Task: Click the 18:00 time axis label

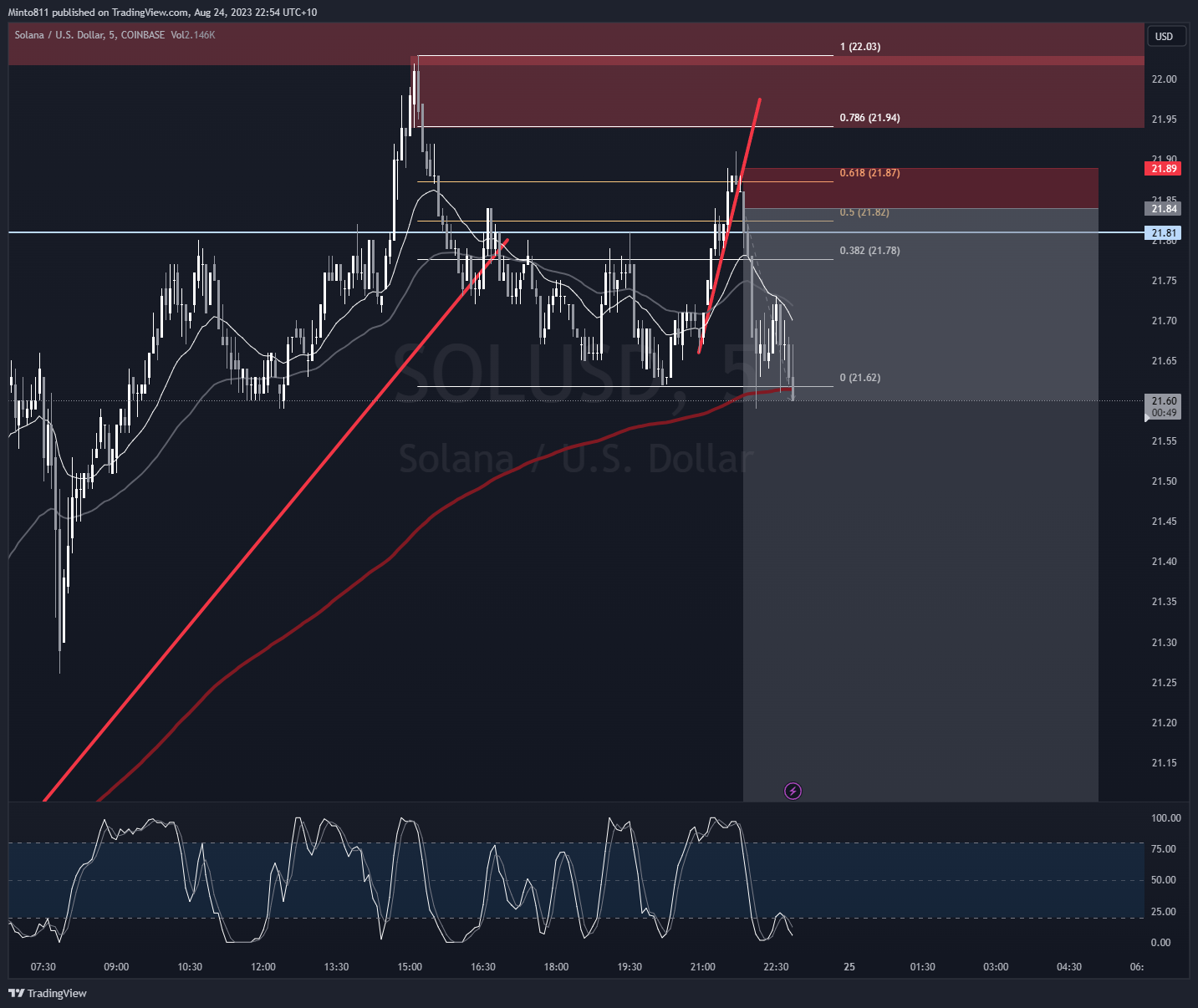Action: tap(556, 967)
